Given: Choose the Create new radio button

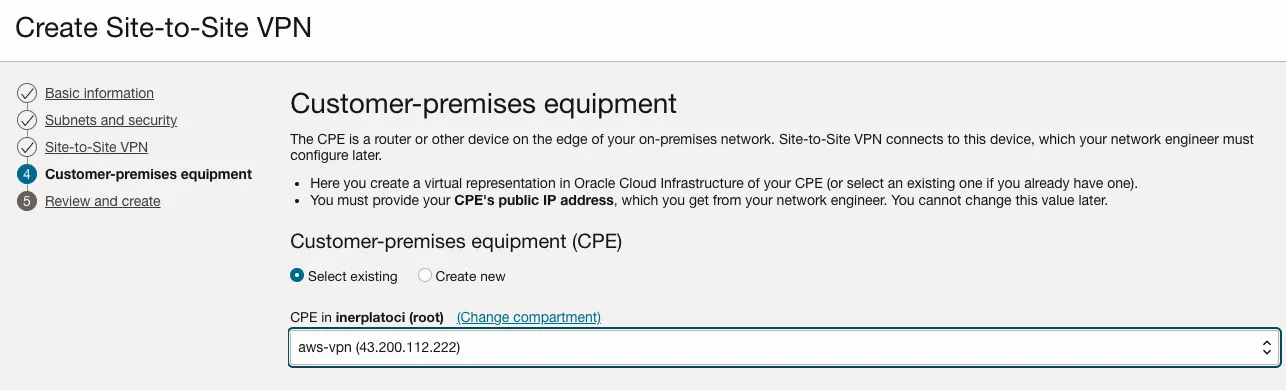Looking at the screenshot, I should click(x=425, y=276).
